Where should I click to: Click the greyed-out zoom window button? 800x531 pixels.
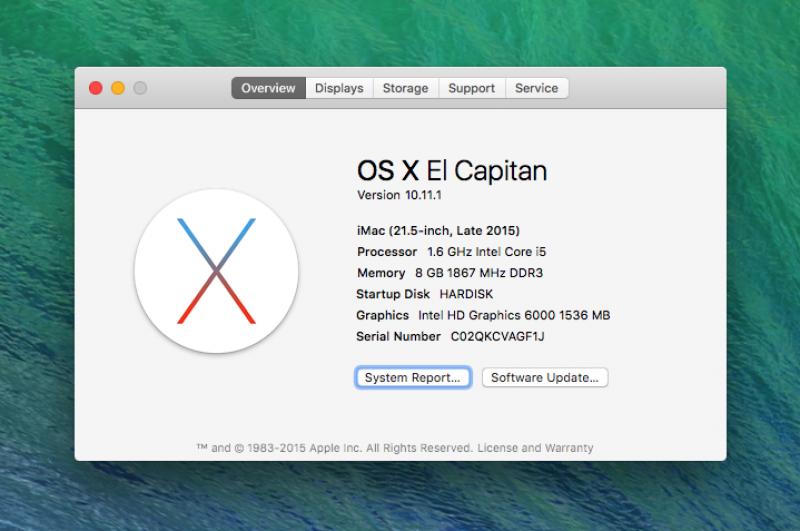(140, 88)
